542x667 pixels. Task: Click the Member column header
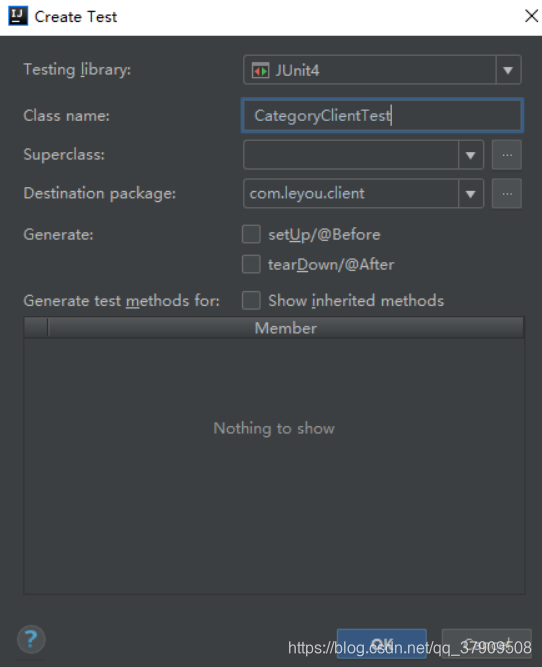click(286, 328)
